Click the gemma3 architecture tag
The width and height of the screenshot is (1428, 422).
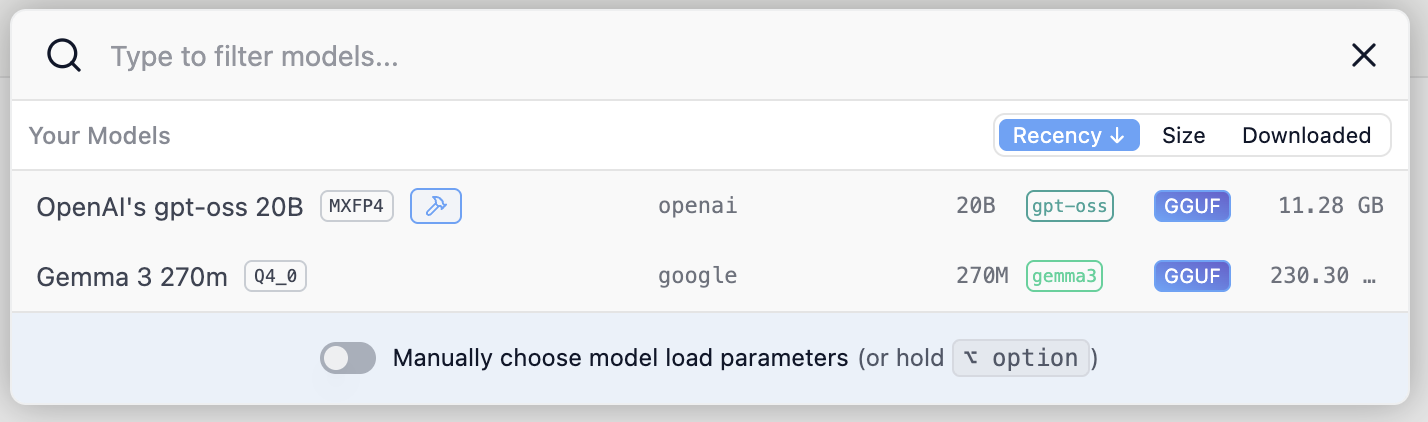1064,276
